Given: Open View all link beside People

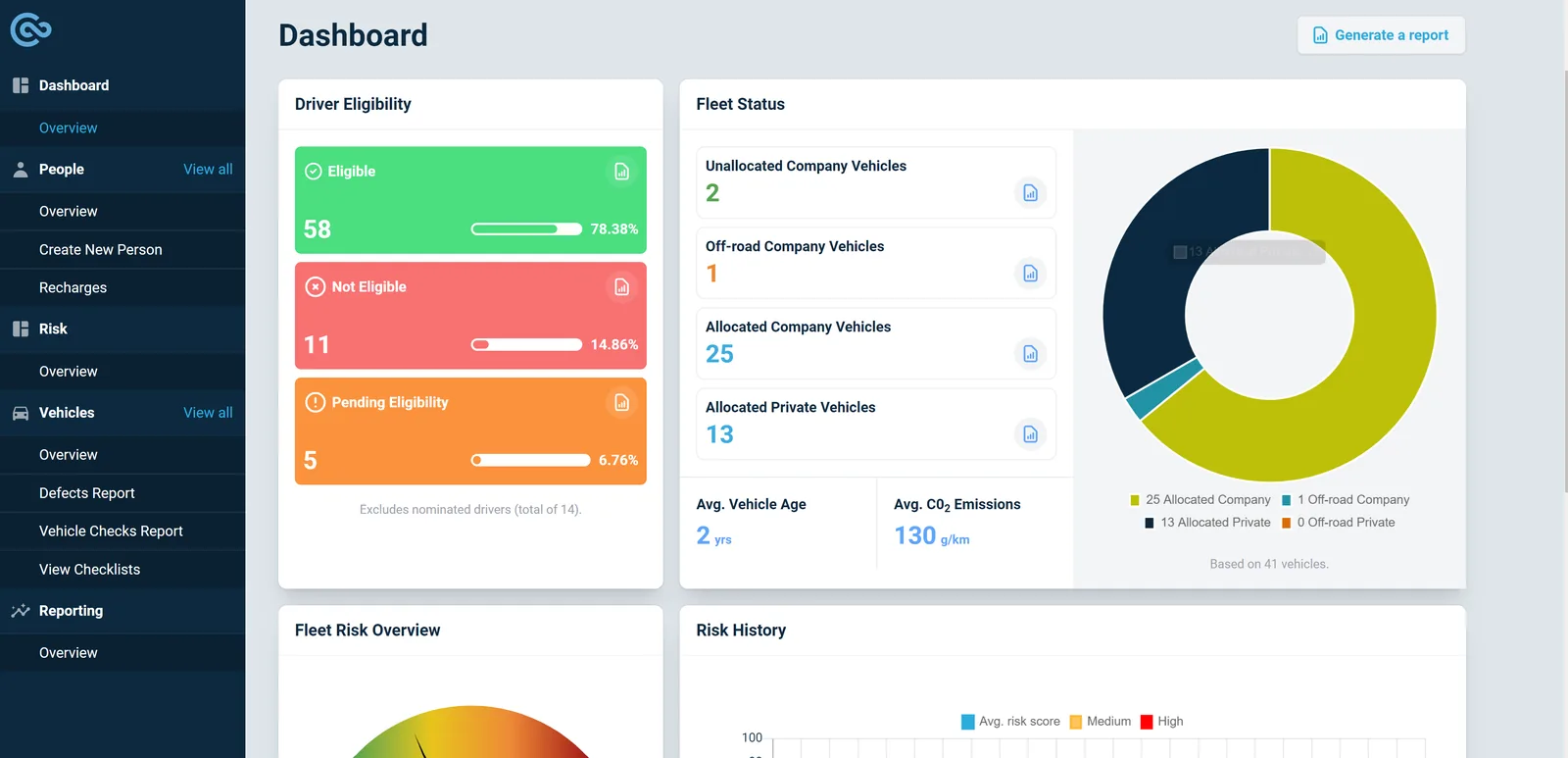Looking at the screenshot, I should click(x=208, y=170).
